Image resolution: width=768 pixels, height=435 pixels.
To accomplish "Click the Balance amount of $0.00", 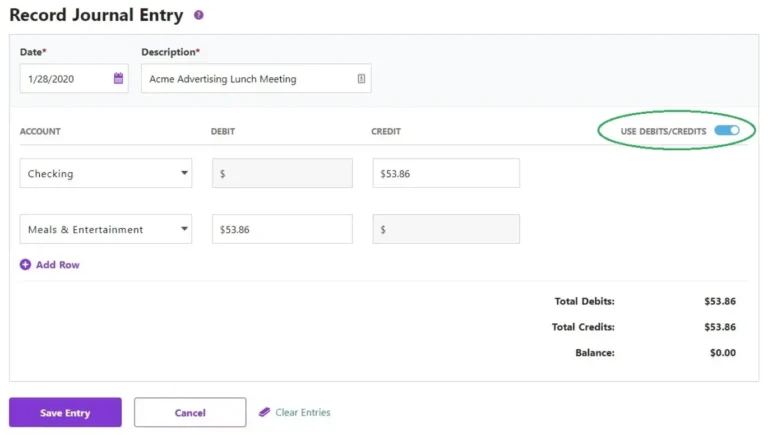I will (722, 353).
